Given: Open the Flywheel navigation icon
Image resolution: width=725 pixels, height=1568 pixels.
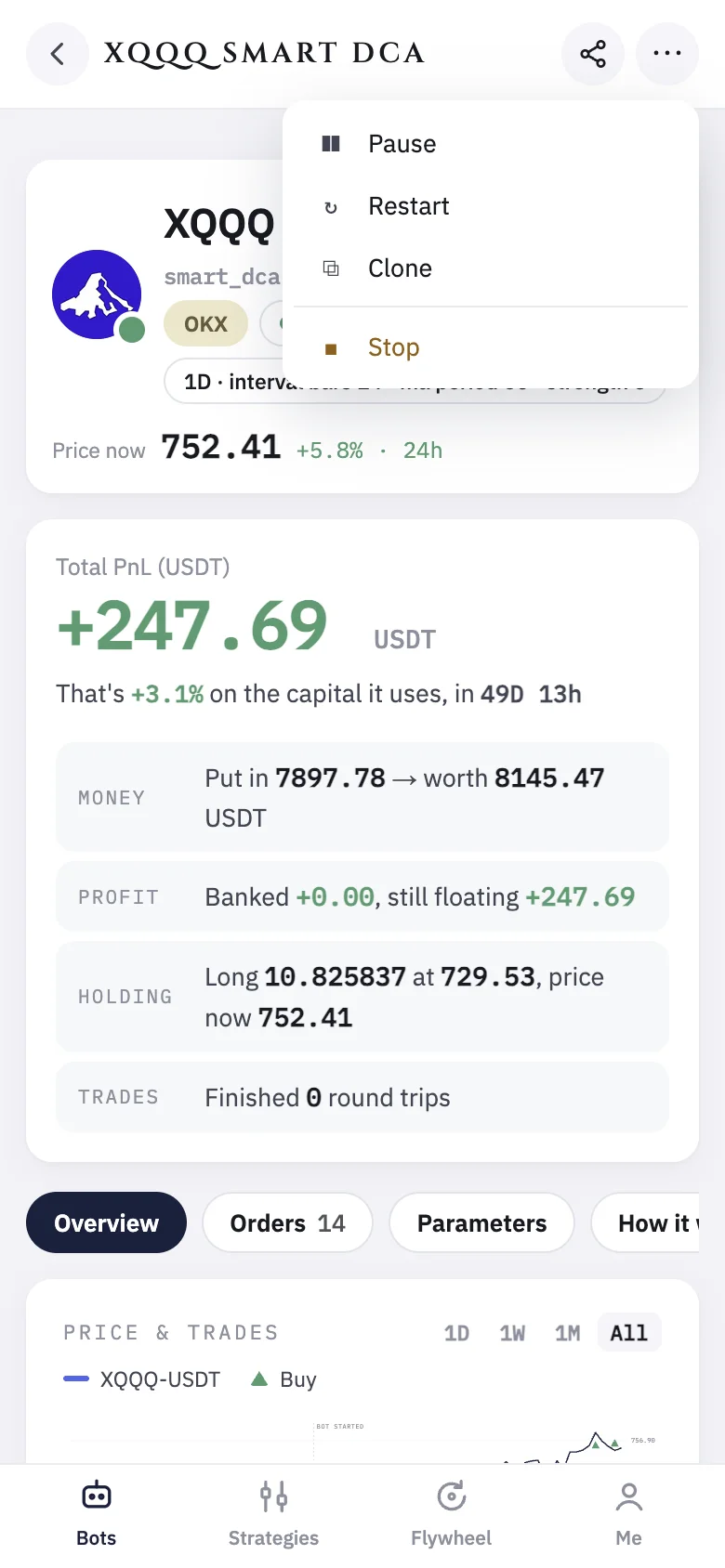Looking at the screenshot, I should (x=451, y=1497).
